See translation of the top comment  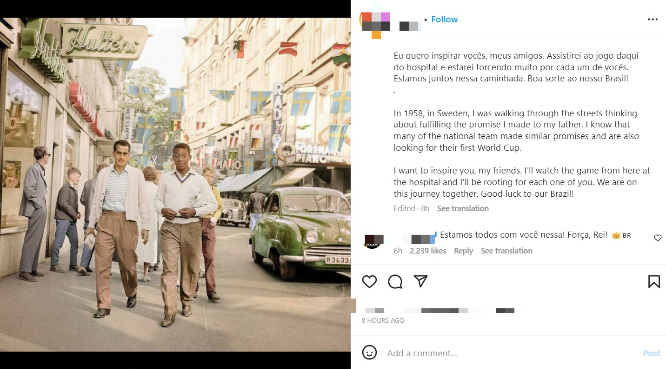[x=506, y=251]
